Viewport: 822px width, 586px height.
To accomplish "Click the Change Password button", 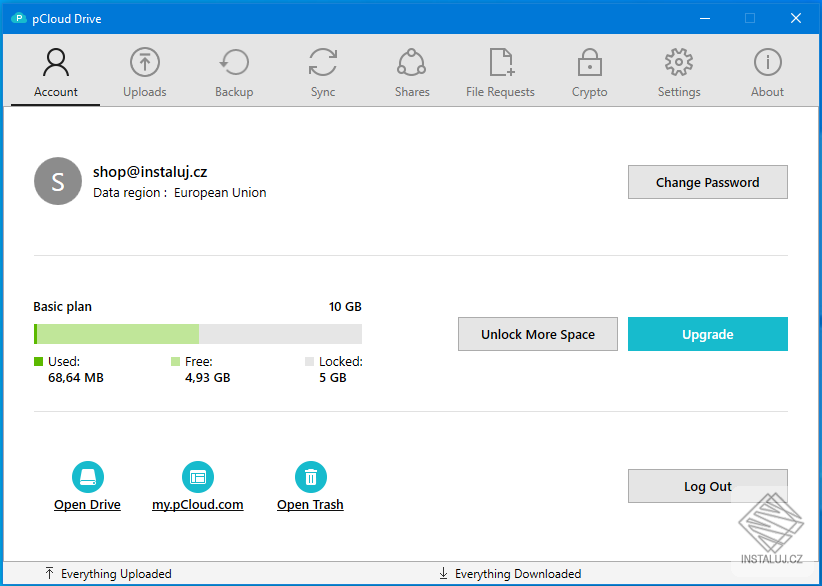I will click(x=708, y=182).
